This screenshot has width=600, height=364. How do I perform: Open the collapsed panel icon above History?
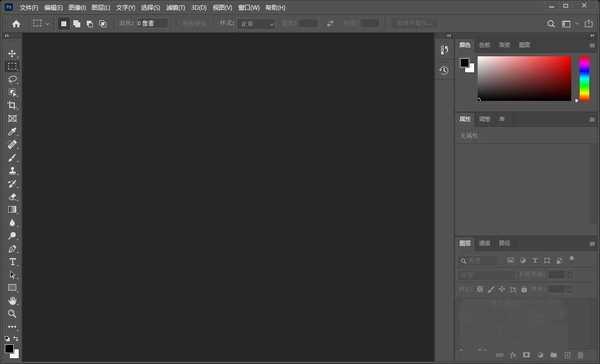click(x=444, y=50)
